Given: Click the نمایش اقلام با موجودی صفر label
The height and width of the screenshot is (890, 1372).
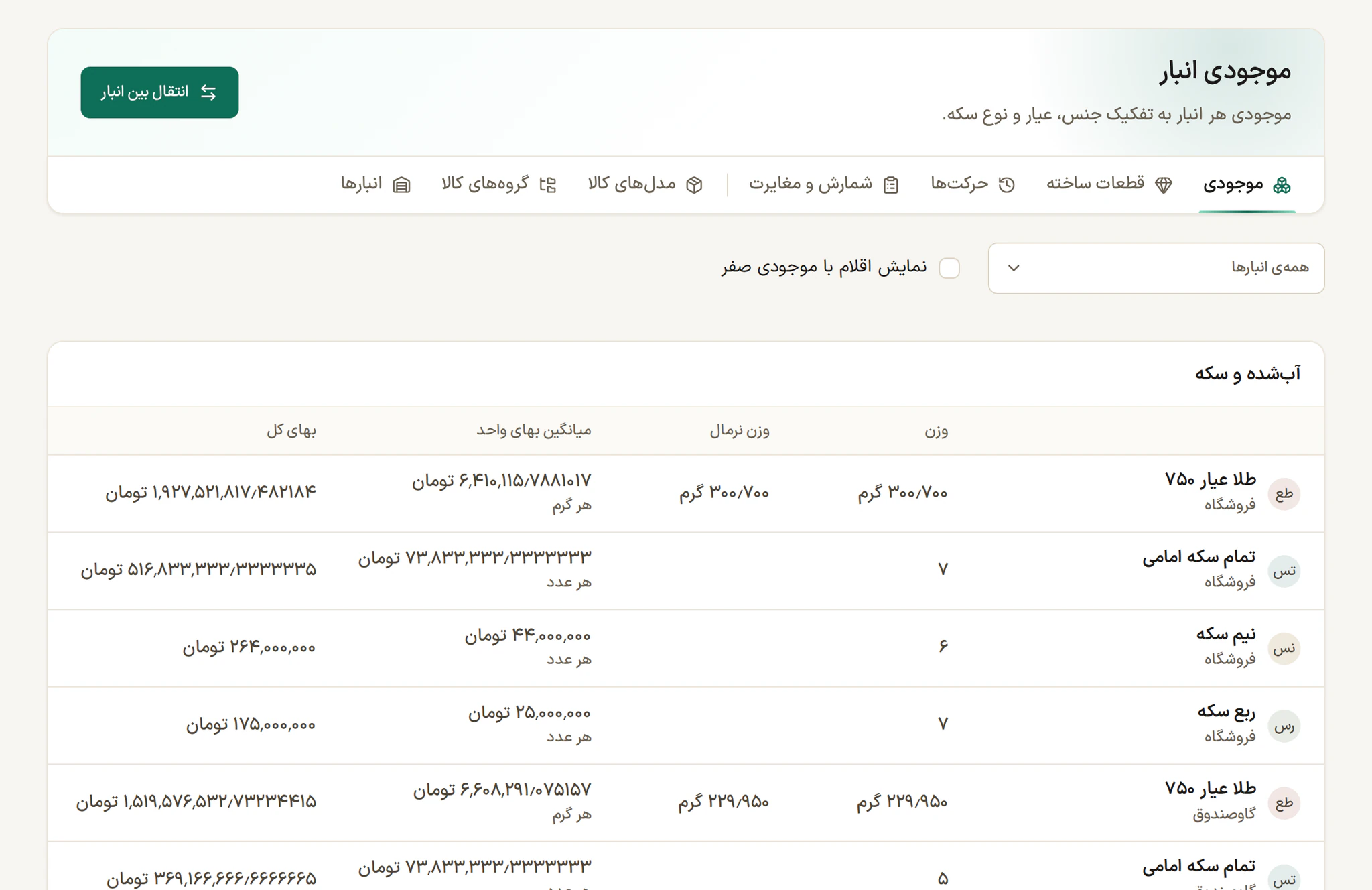Looking at the screenshot, I should [824, 267].
